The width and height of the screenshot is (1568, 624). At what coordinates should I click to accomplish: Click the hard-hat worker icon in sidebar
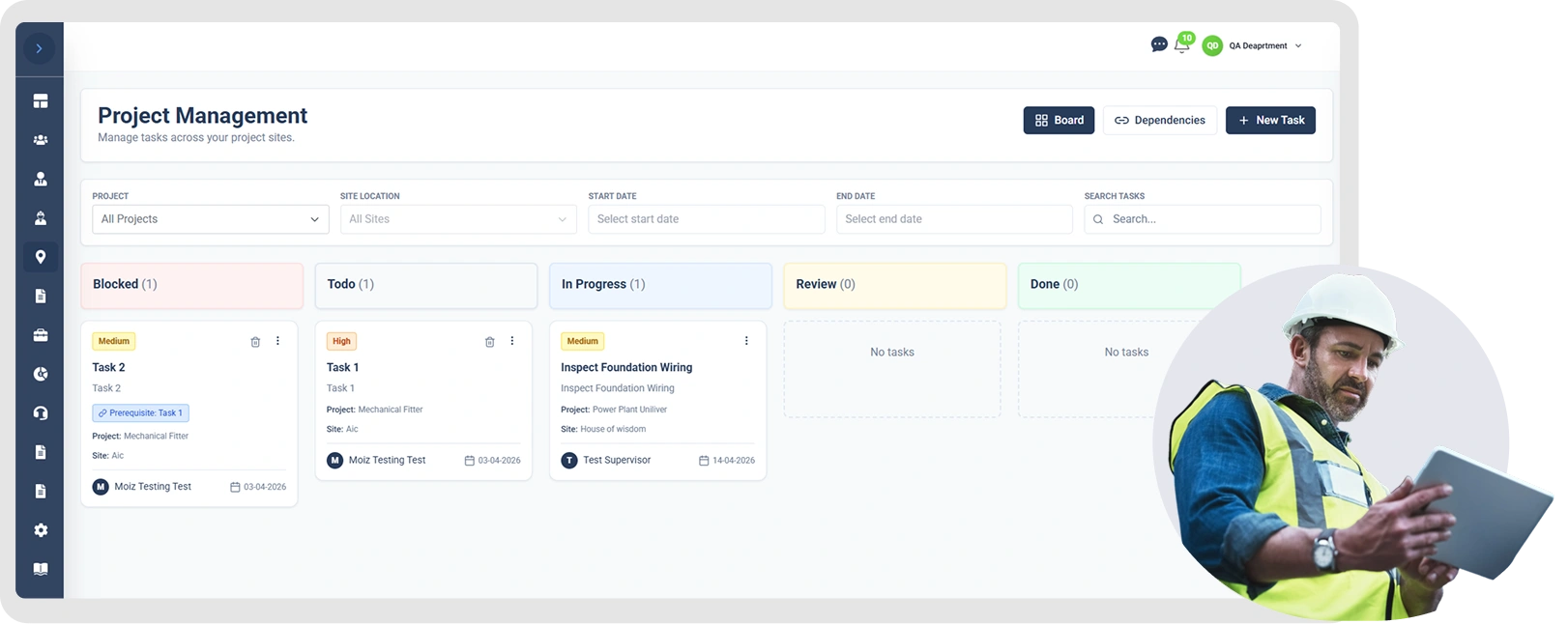click(x=41, y=218)
